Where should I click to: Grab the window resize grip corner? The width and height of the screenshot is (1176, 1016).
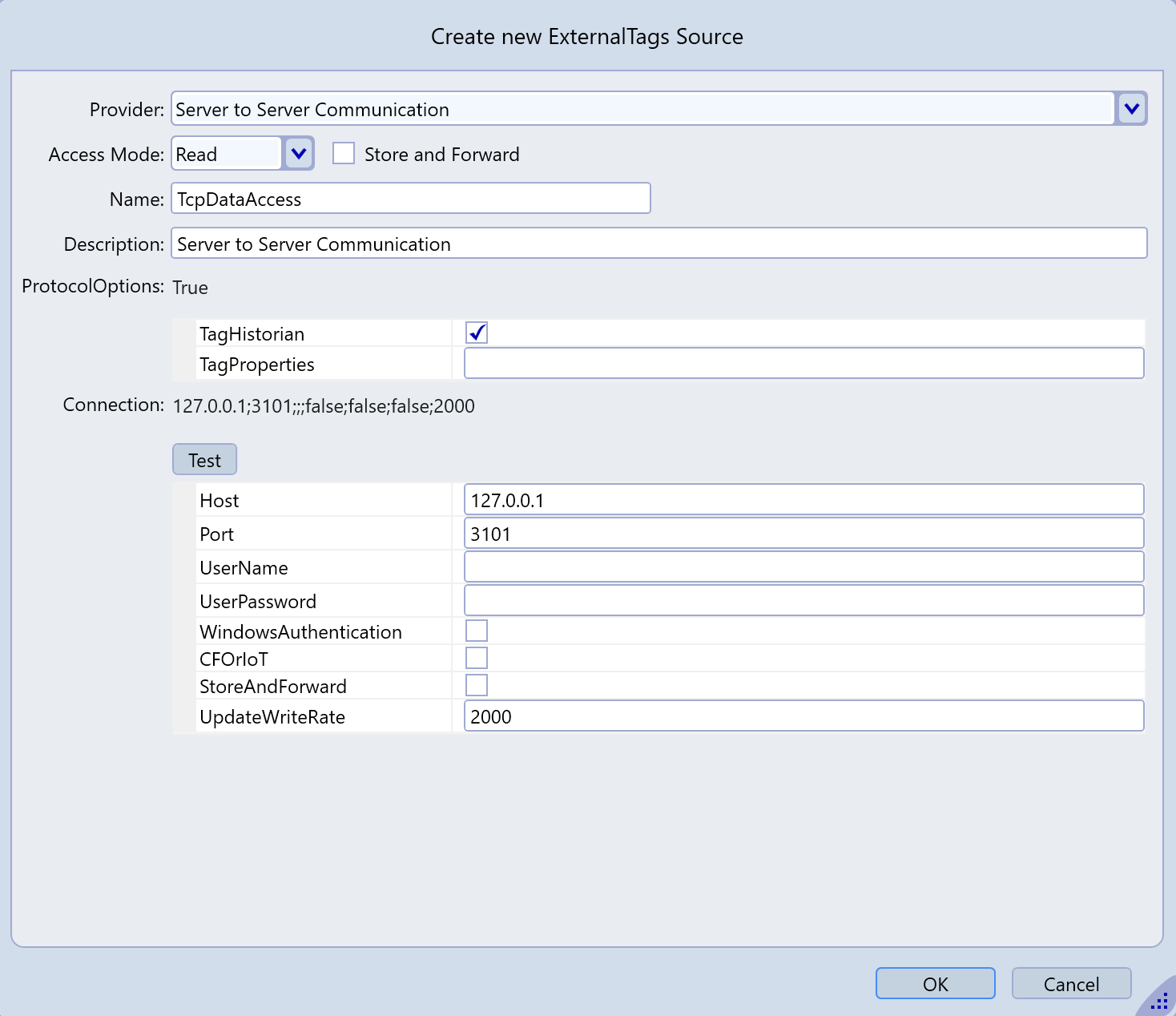coord(1160,1001)
